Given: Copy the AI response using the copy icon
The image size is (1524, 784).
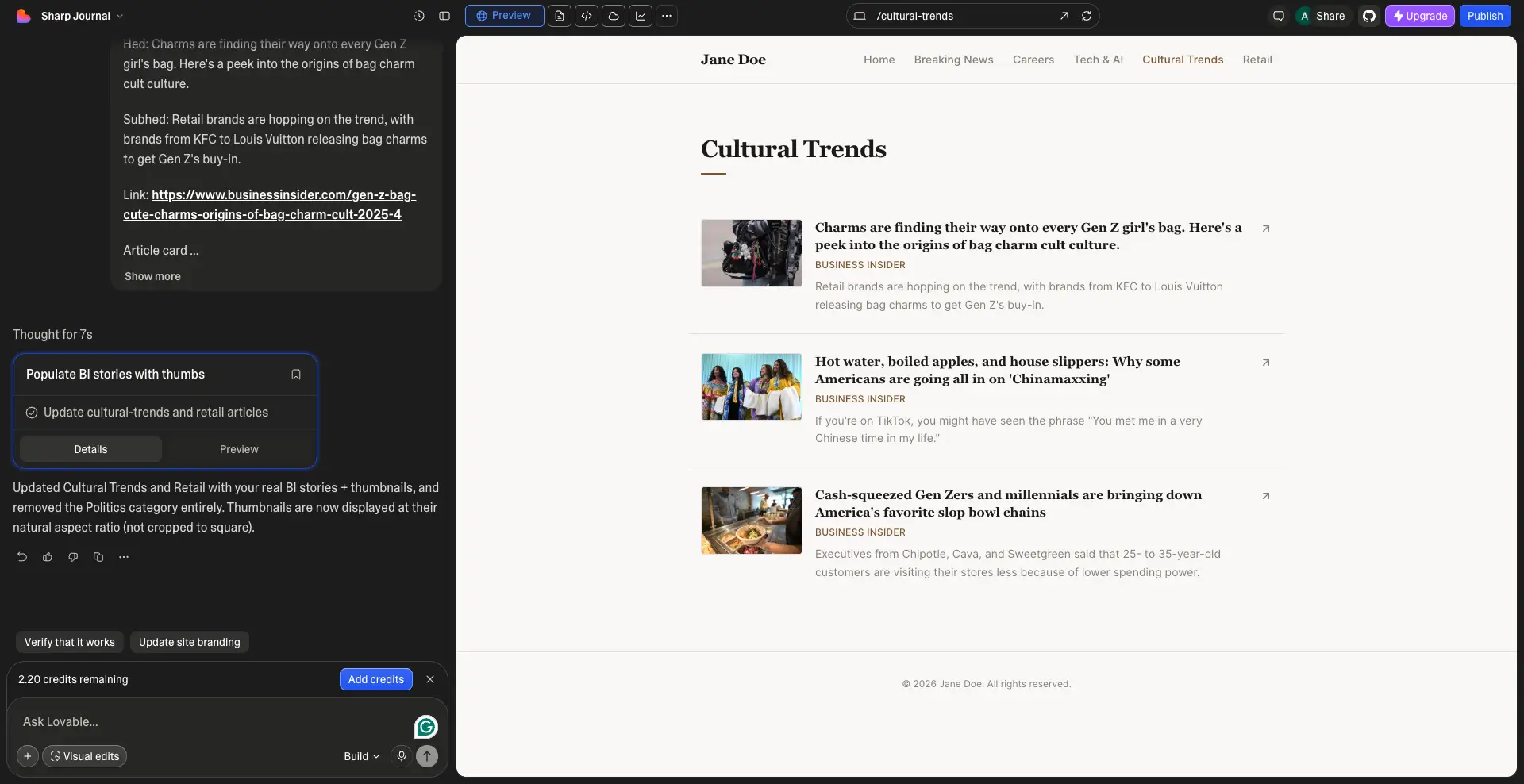Looking at the screenshot, I should click(98, 557).
